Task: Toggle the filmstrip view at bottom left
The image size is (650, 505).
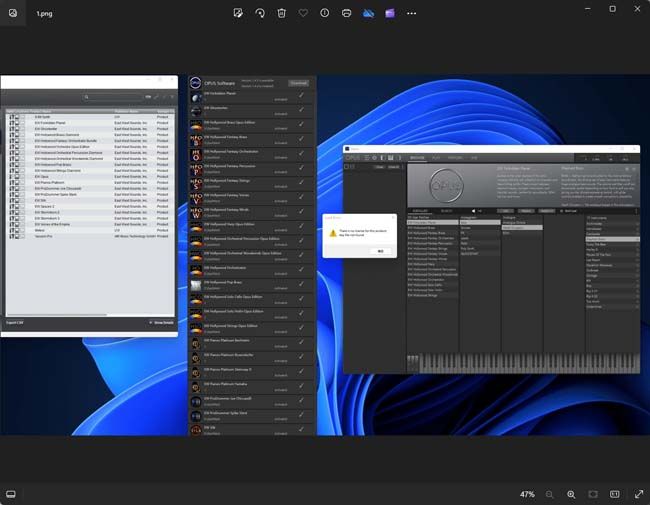Action: [11, 494]
